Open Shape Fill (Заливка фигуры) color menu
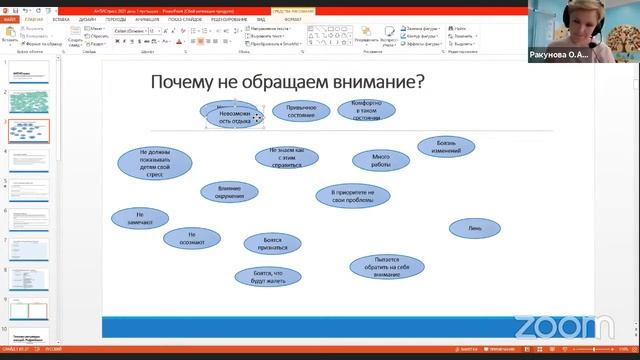This screenshot has height=360, width=640. tap(420, 29)
